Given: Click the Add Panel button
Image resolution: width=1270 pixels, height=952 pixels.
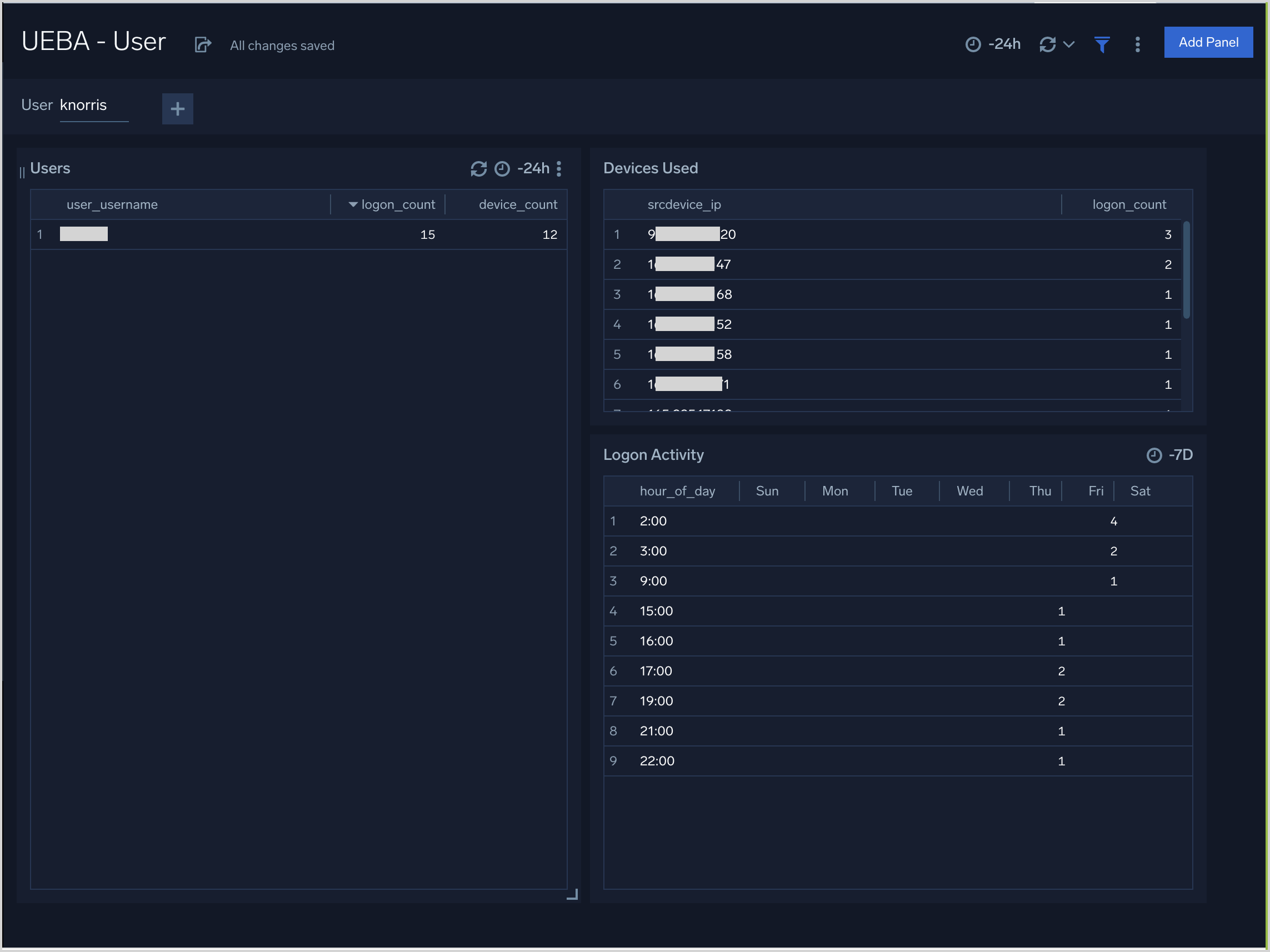Looking at the screenshot, I should 1207,42.
